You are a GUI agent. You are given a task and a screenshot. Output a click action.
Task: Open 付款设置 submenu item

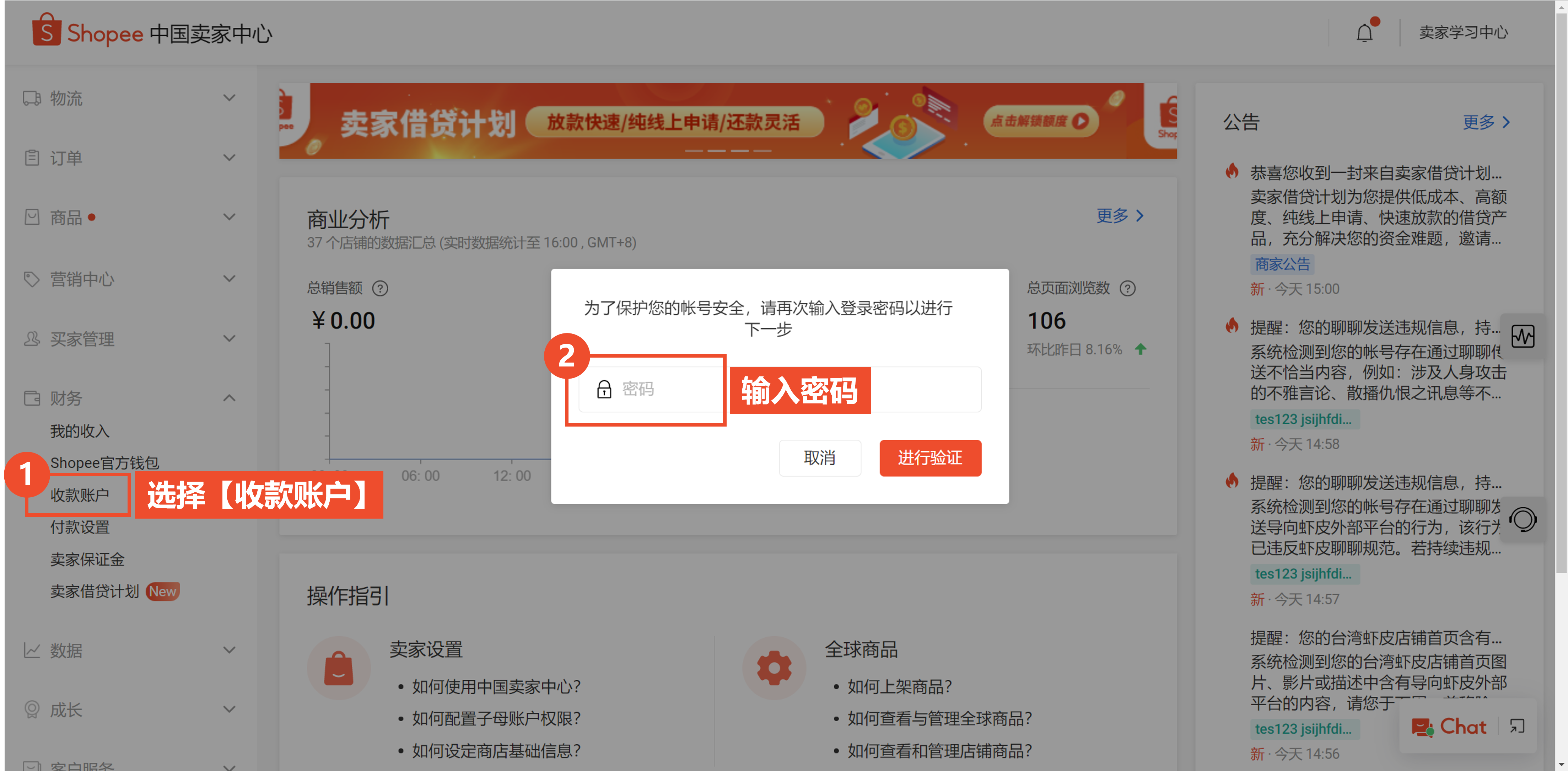[x=80, y=528]
